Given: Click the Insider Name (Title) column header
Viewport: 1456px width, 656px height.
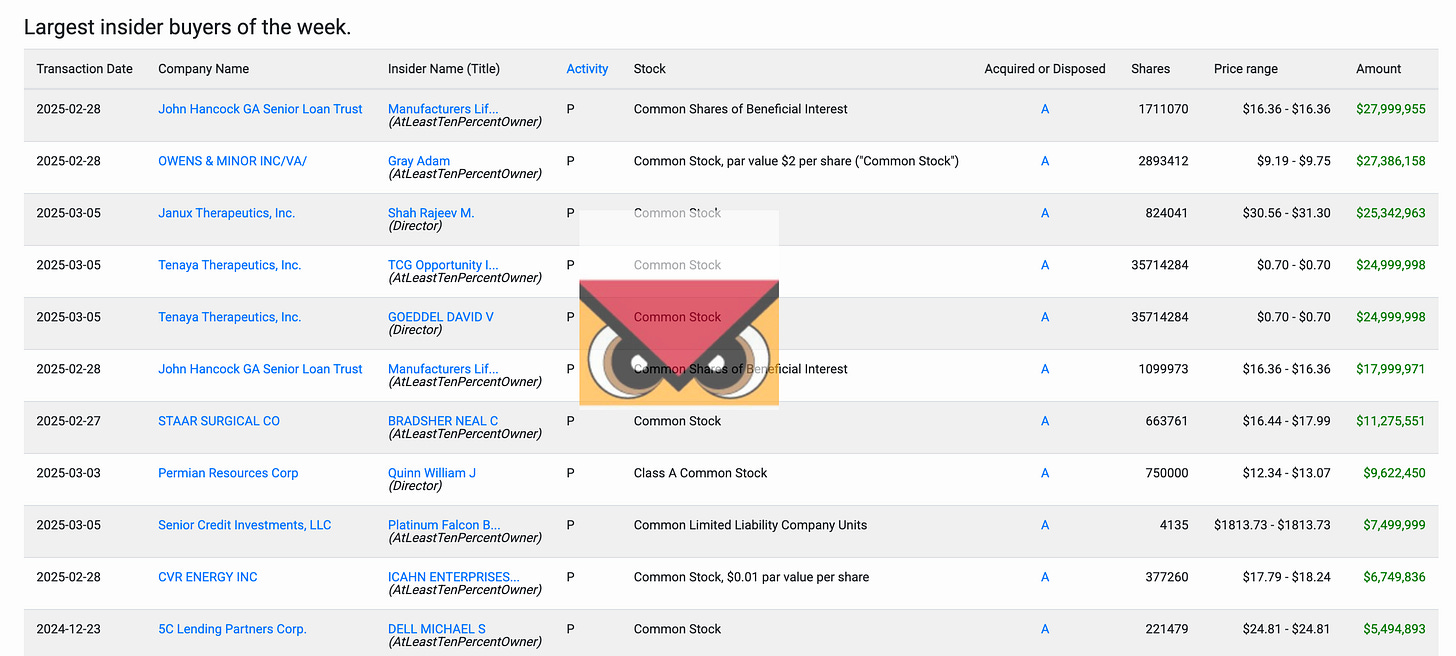Looking at the screenshot, I should (444, 69).
